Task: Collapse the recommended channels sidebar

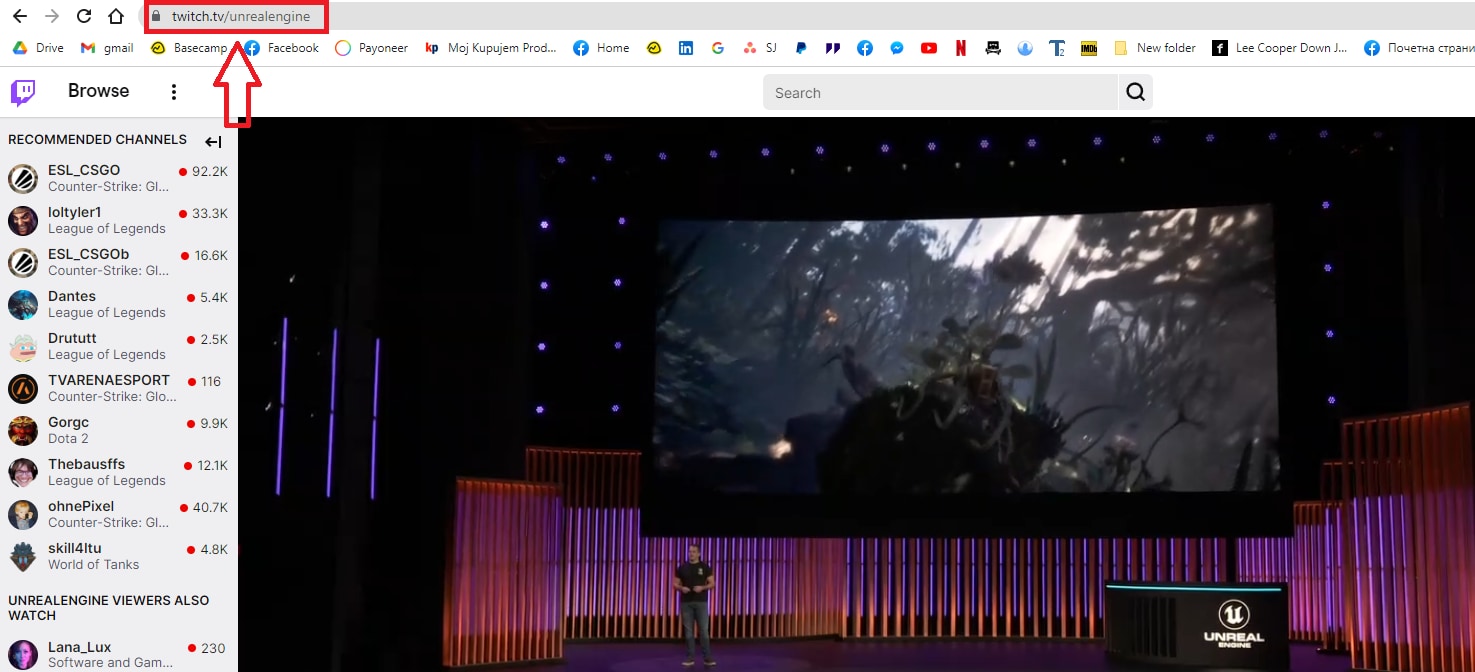Action: (213, 142)
